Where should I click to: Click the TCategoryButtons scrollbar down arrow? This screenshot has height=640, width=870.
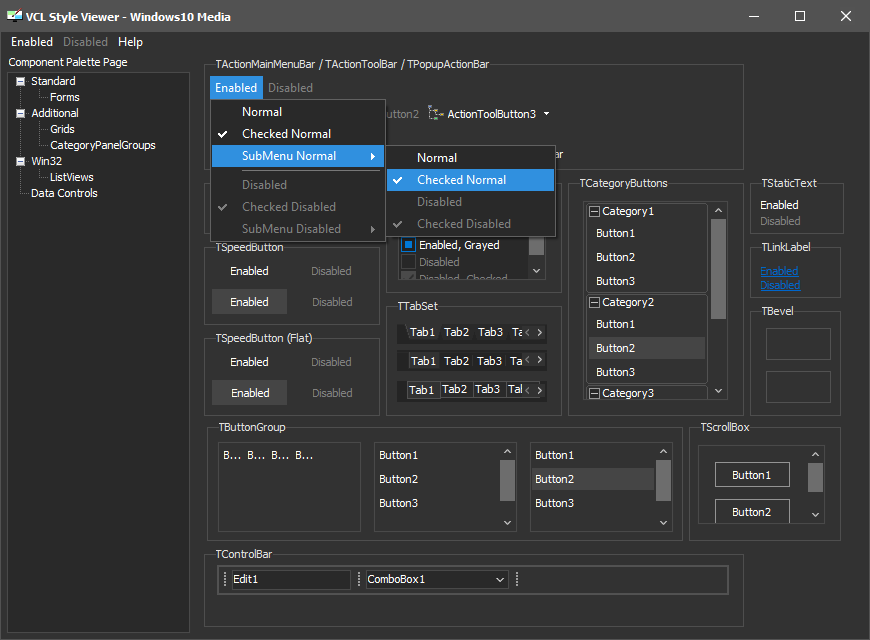[x=719, y=391]
